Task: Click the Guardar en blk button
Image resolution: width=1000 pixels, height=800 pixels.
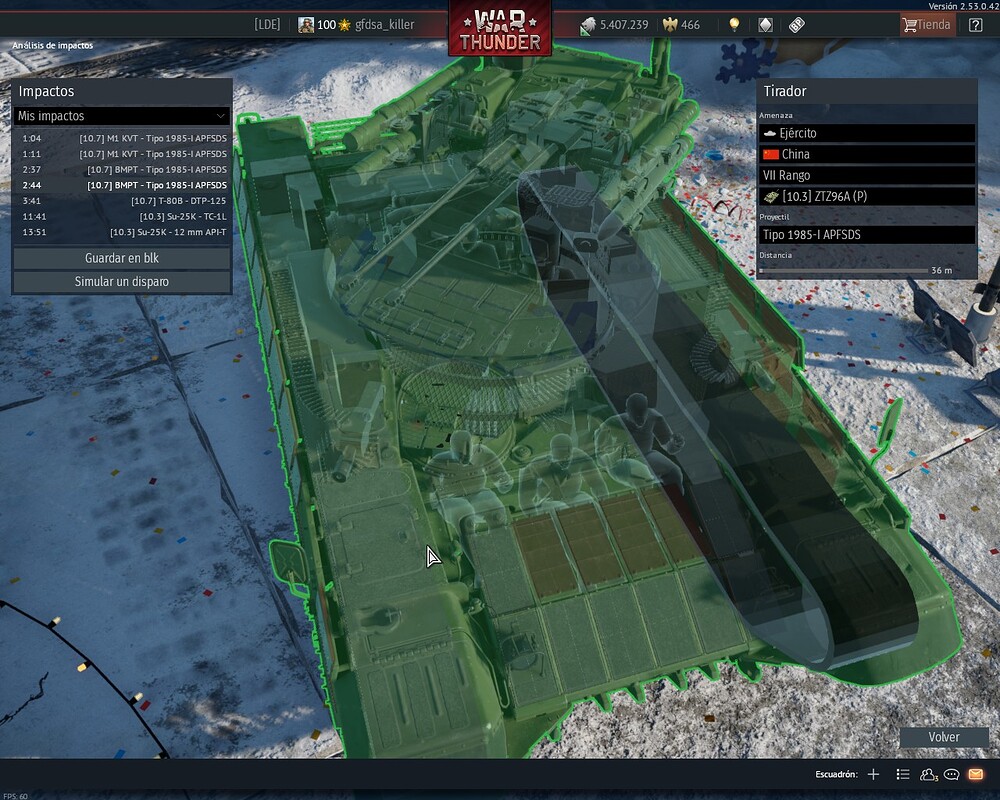Action: point(122,258)
